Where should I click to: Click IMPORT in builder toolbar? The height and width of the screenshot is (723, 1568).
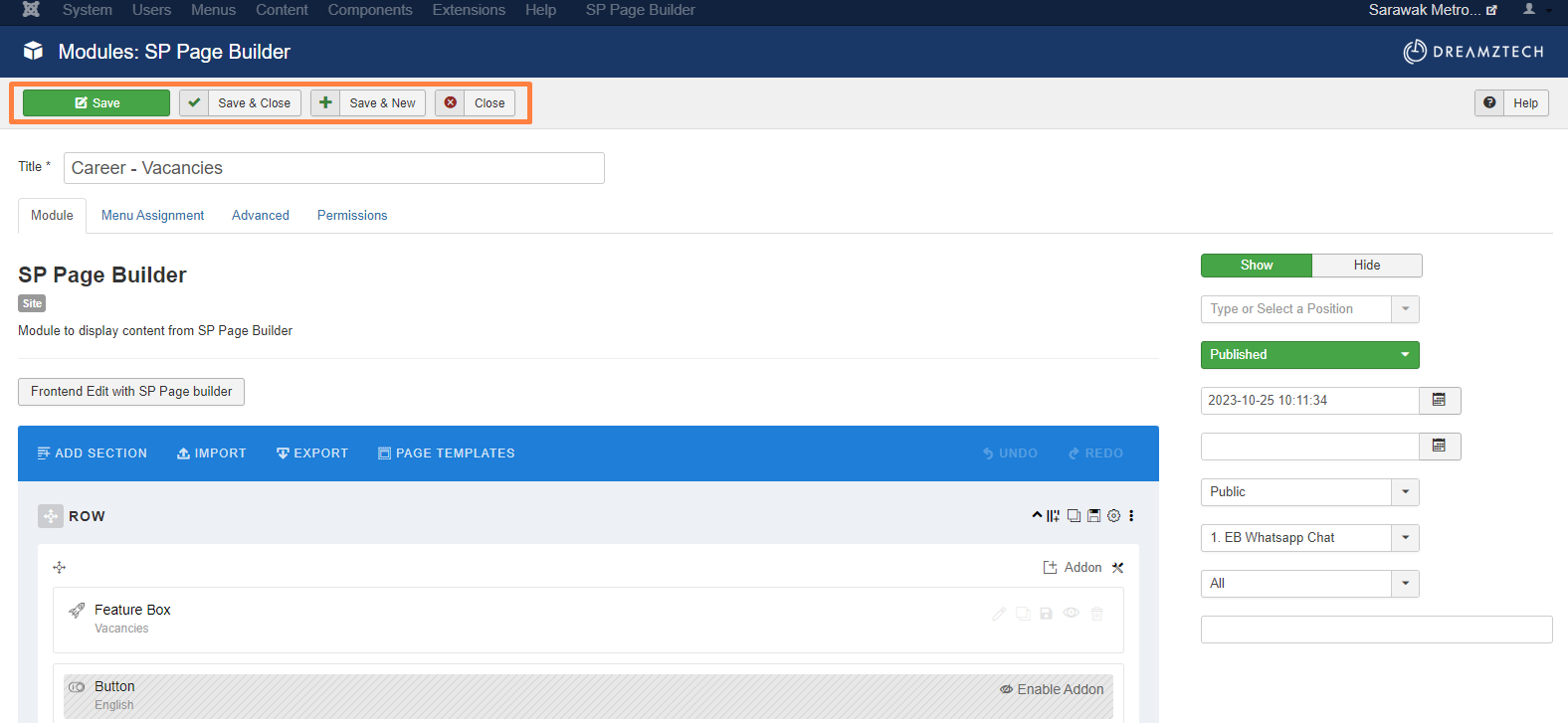(211, 453)
